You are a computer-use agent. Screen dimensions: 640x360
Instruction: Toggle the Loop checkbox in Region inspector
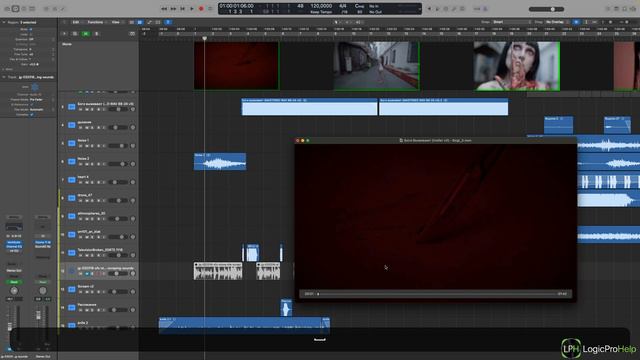(x=31, y=34)
